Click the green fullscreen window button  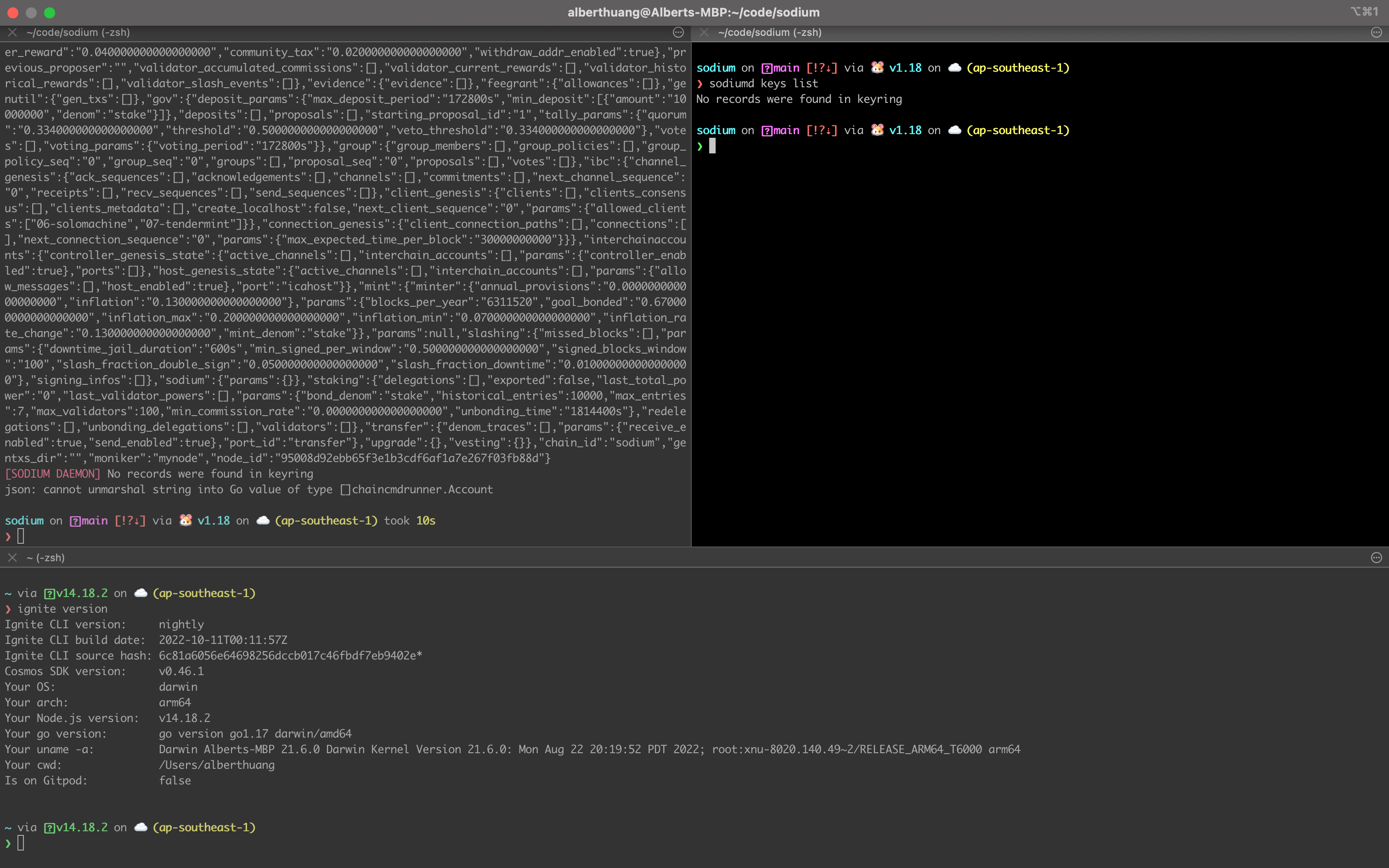(50, 12)
